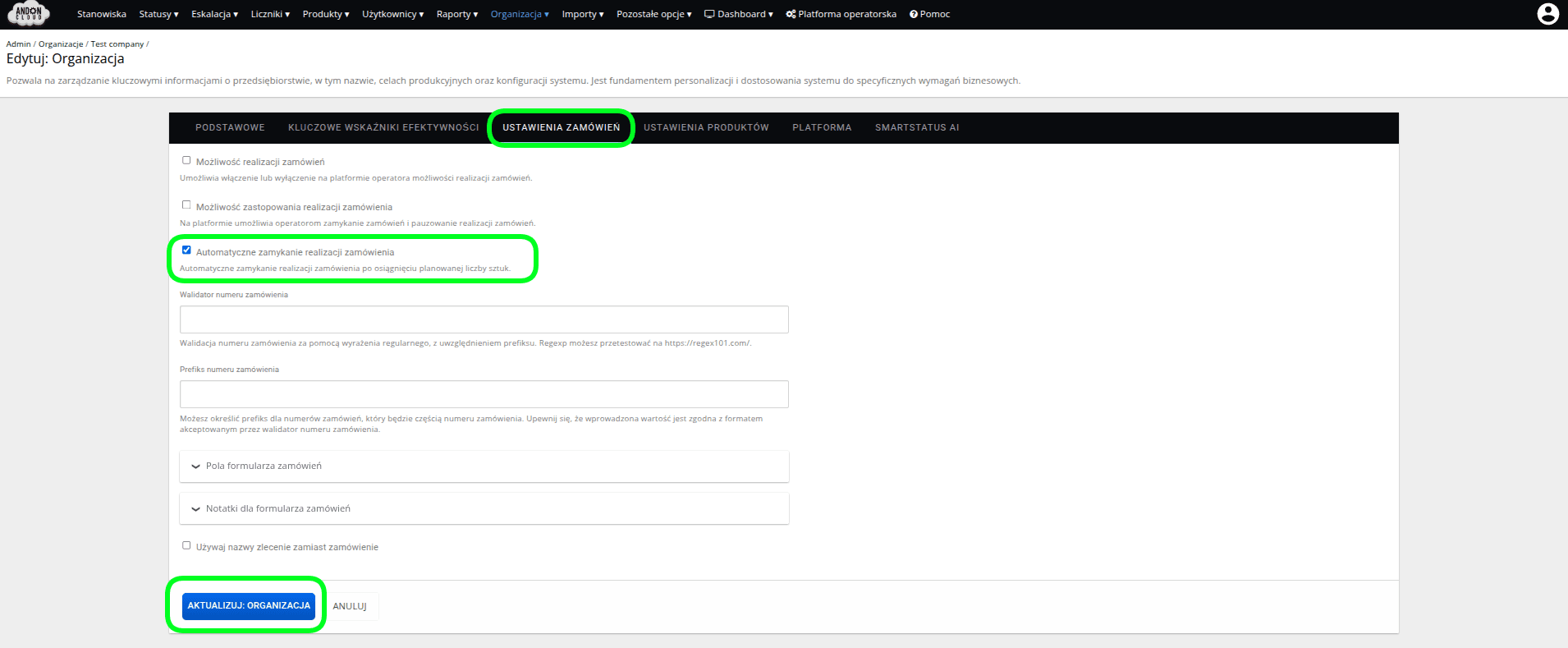The height and width of the screenshot is (648, 1568).
Task: Tick Możliwość zastopowania realizacji zamówienia checkbox
Action: pyautogui.click(x=186, y=205)
